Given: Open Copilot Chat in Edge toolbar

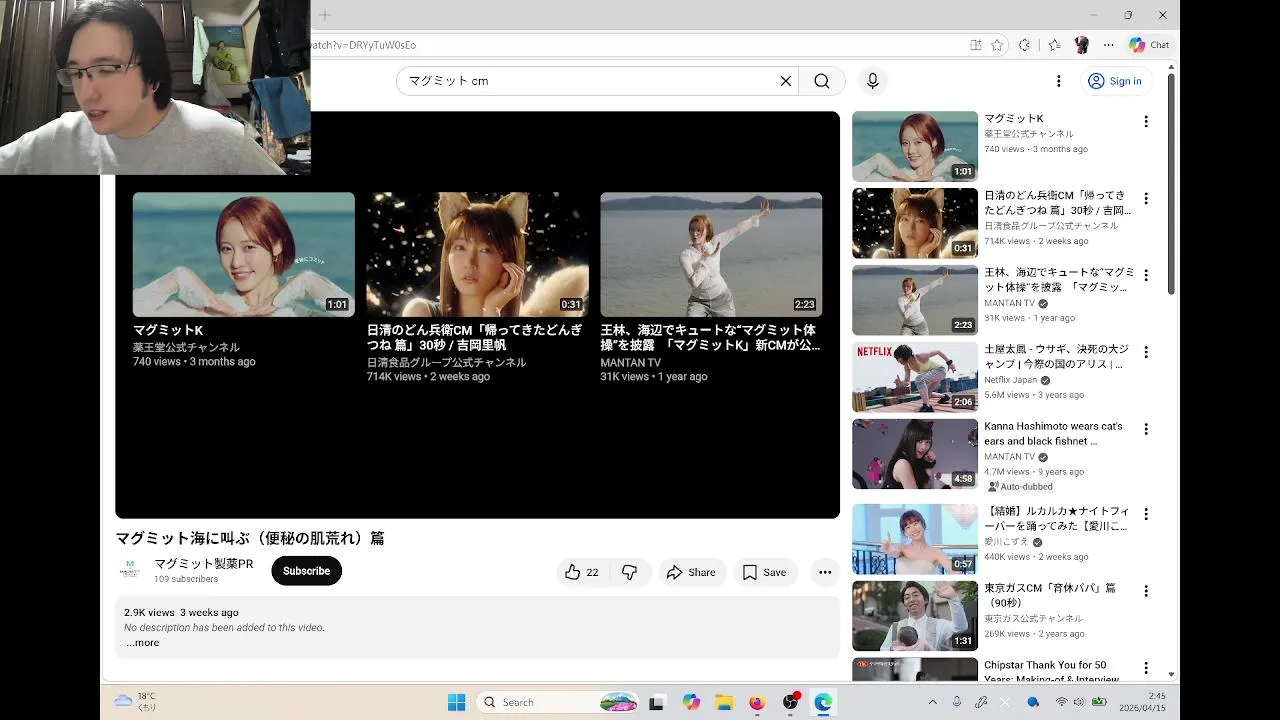Looking at the screenshot, I should (x=1149, y=45).
